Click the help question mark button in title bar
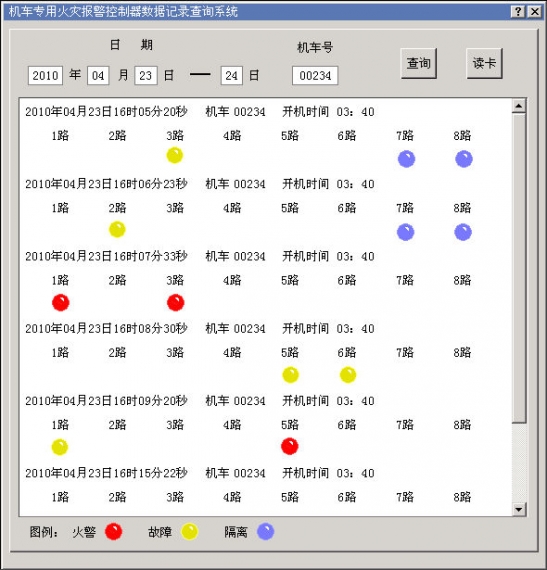 point(518,12)
